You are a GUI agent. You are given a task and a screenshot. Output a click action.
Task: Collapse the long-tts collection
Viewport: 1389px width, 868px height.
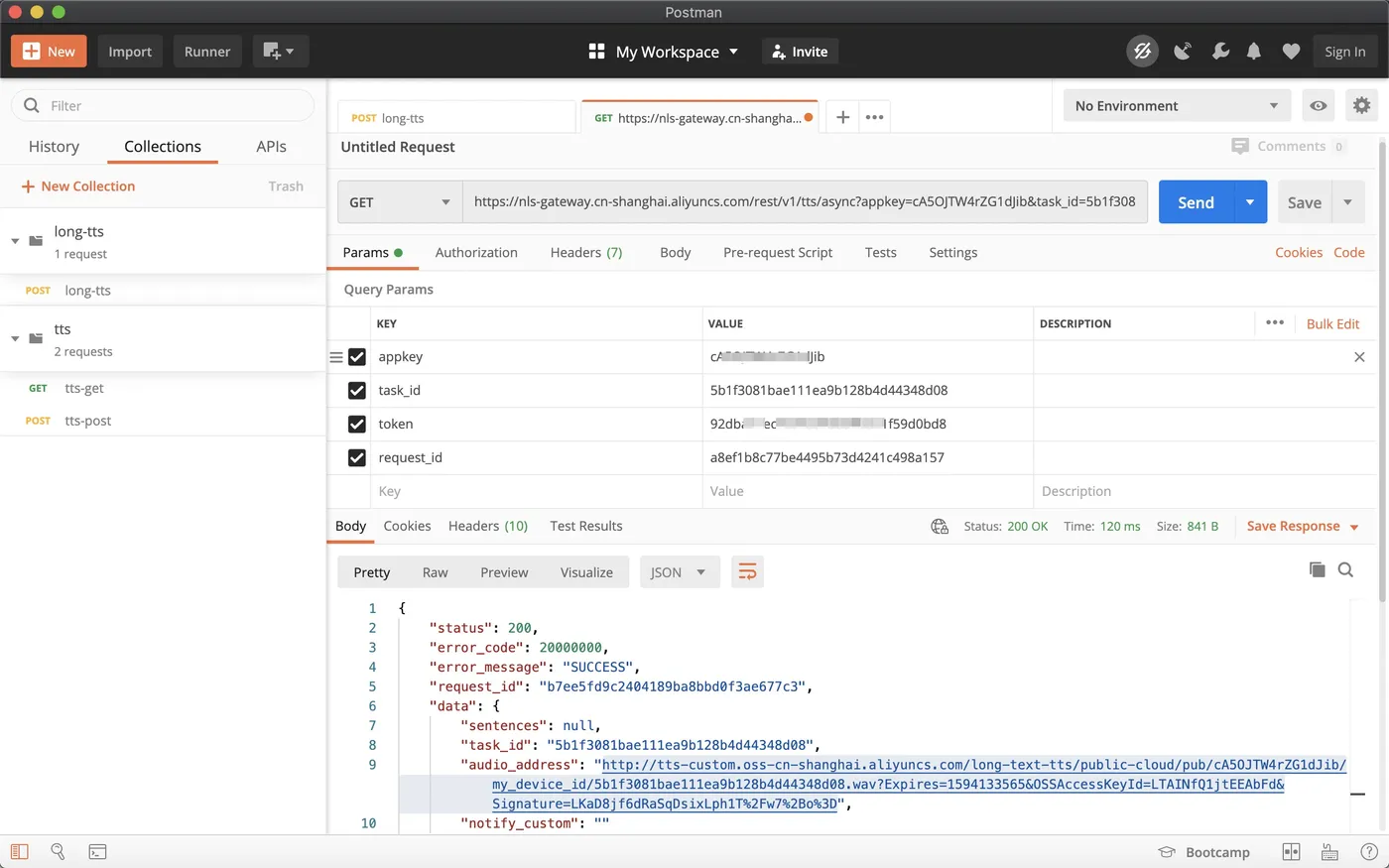(x=15, y=241)
